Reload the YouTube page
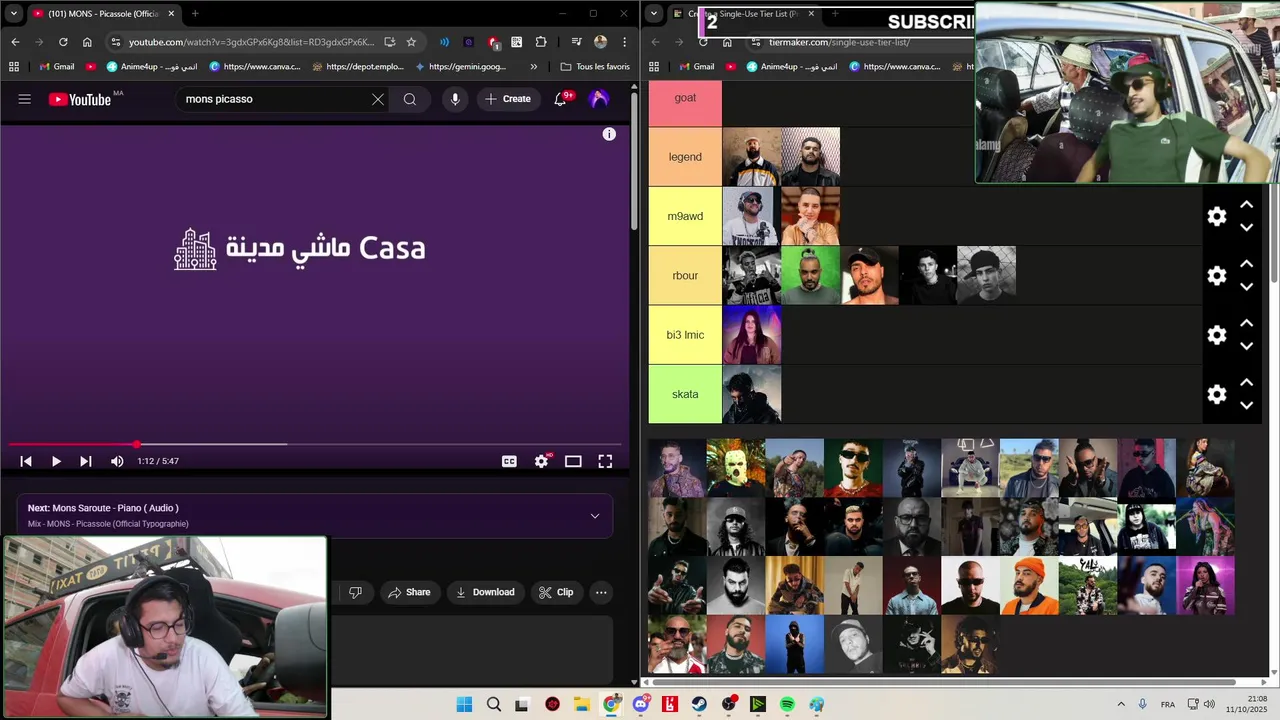This screenshot has height=720, width=1280. tap(63, 42)
